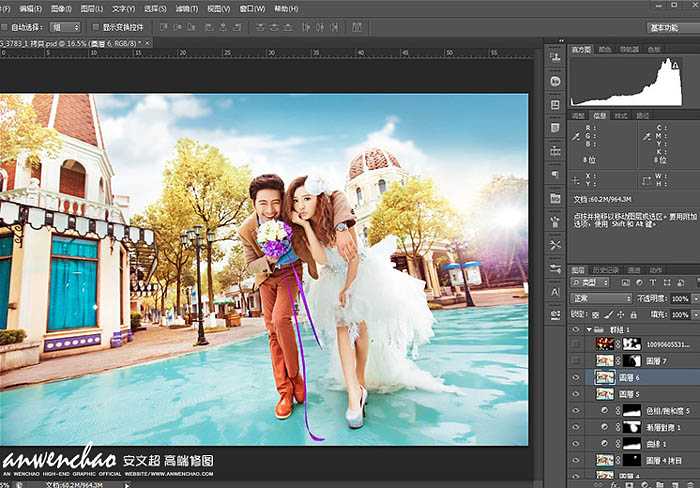Click the first icon in collapsed panel dock
This screenshot has height=488, width=700.
(x=555, y=58)
